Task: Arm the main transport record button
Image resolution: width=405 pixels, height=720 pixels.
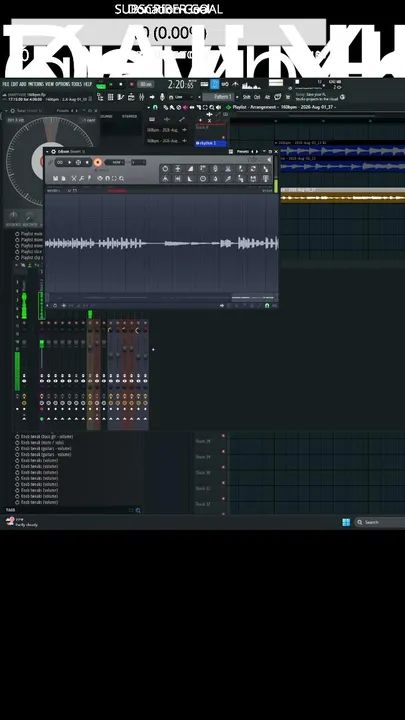Action: (131, 84)
